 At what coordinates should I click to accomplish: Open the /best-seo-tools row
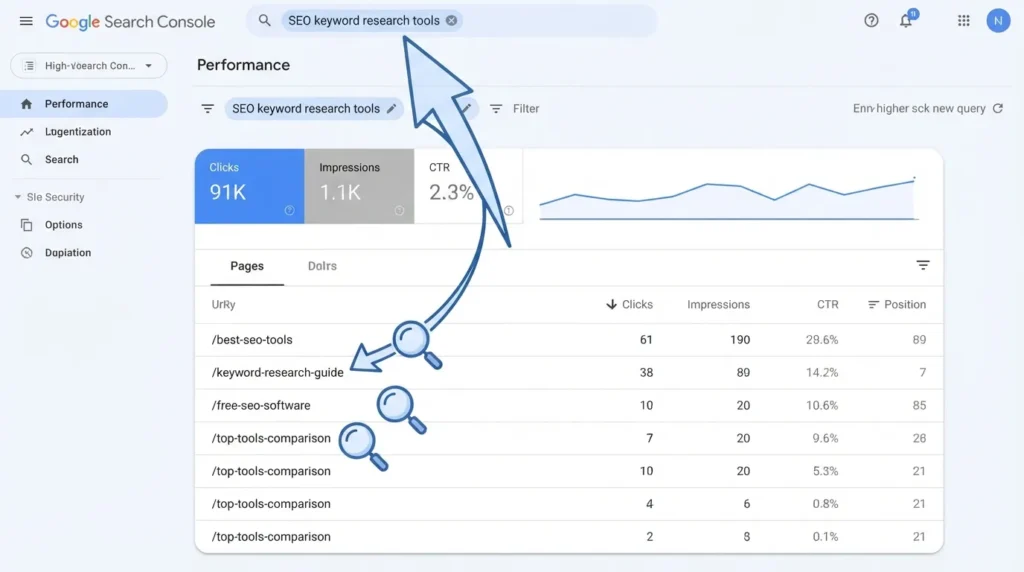point(569,340)
